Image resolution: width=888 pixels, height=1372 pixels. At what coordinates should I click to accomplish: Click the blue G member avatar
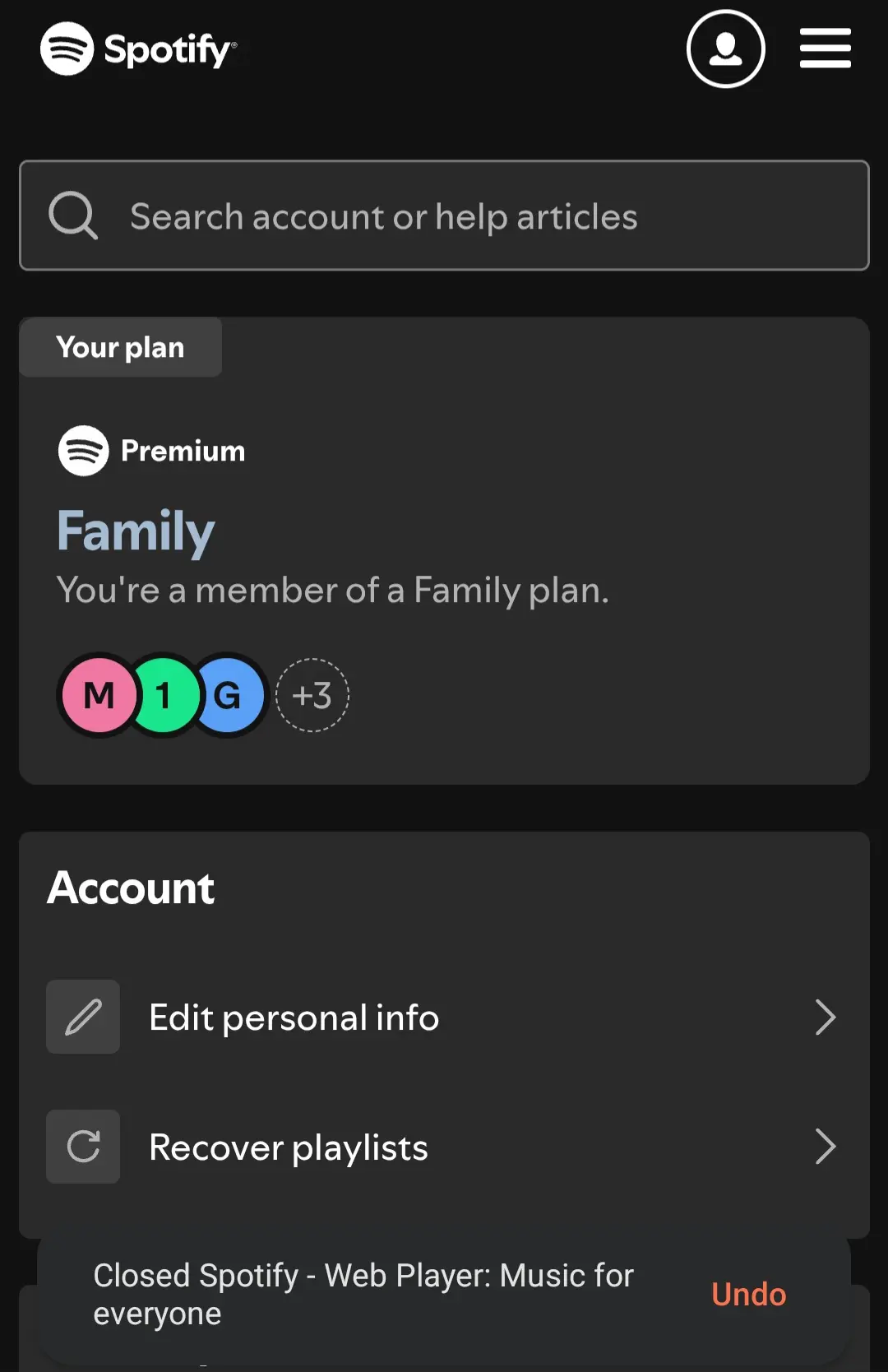coord(229,695)
